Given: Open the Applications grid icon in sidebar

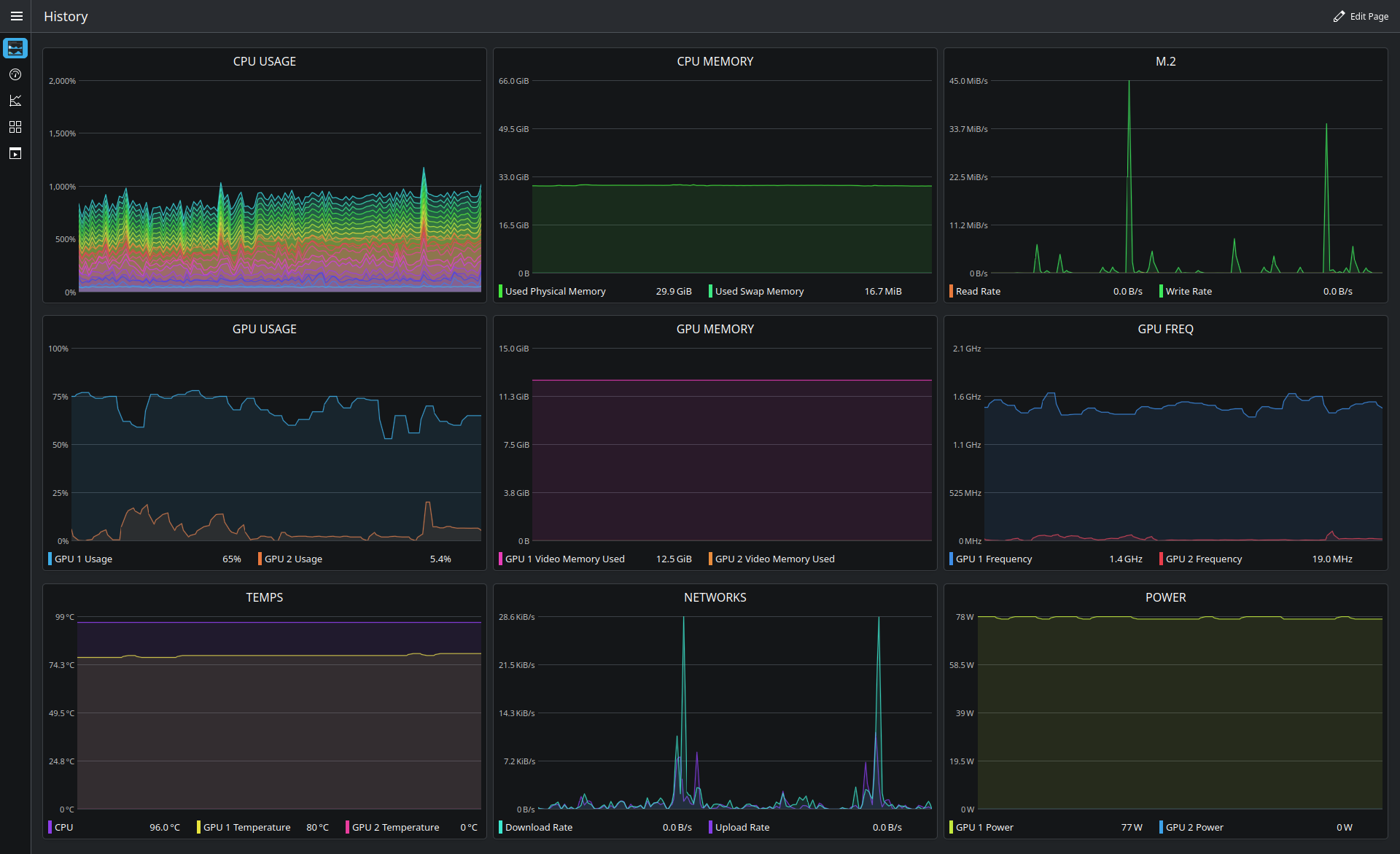Looking at the screenshot, I should (x=15, y=127).
